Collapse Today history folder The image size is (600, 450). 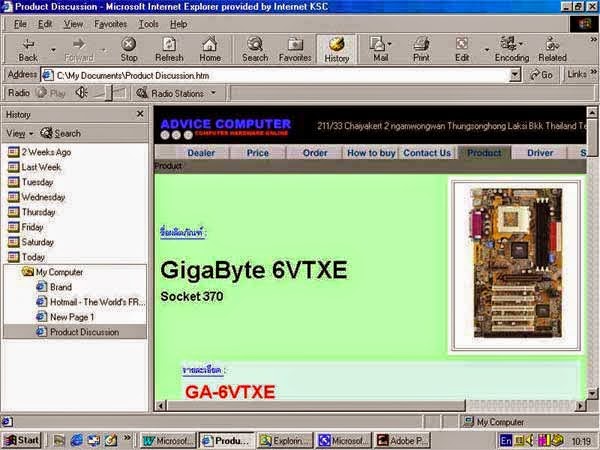point(26,257)
